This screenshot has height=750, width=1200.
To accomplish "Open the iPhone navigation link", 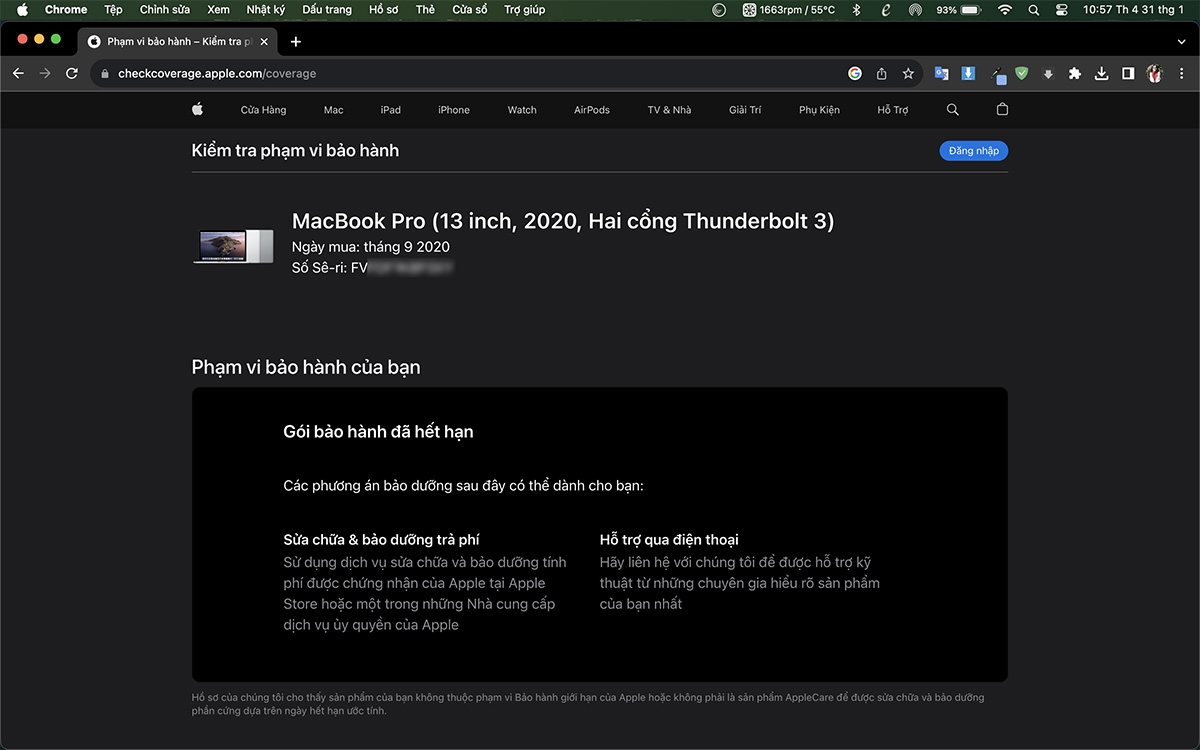I will 454,110.
